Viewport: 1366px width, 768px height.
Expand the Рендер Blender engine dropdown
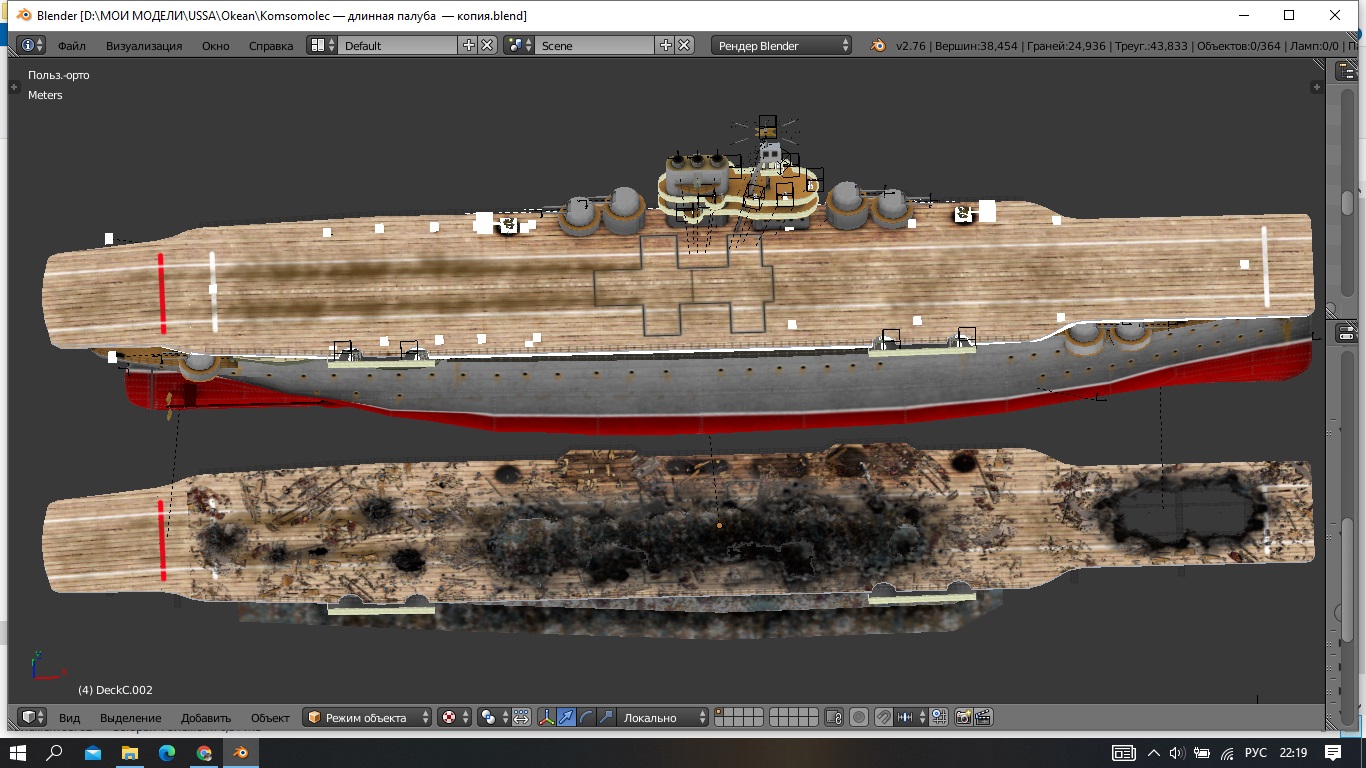point(782,45)
